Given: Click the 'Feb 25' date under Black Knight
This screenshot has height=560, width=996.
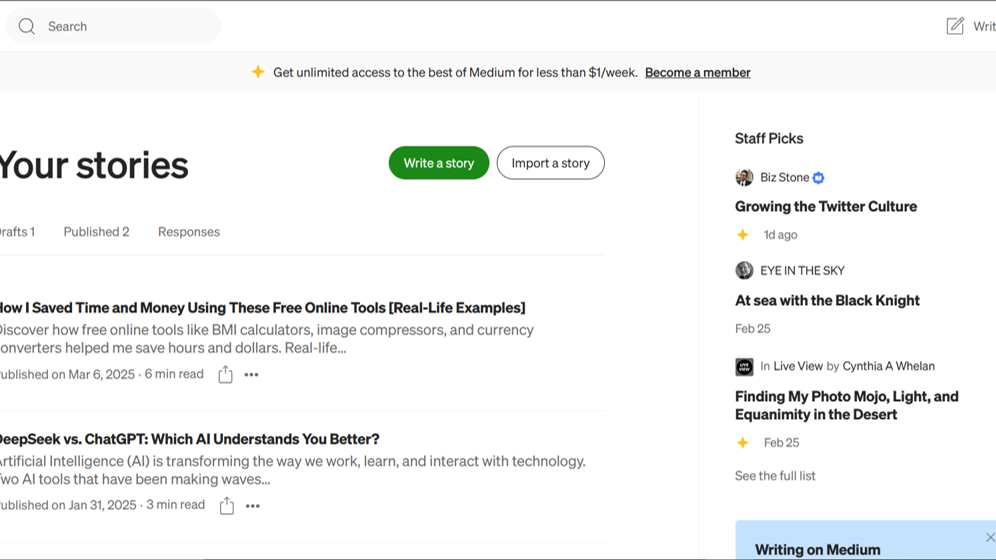Looking at the screenshot, I should (x=753, y=328).
